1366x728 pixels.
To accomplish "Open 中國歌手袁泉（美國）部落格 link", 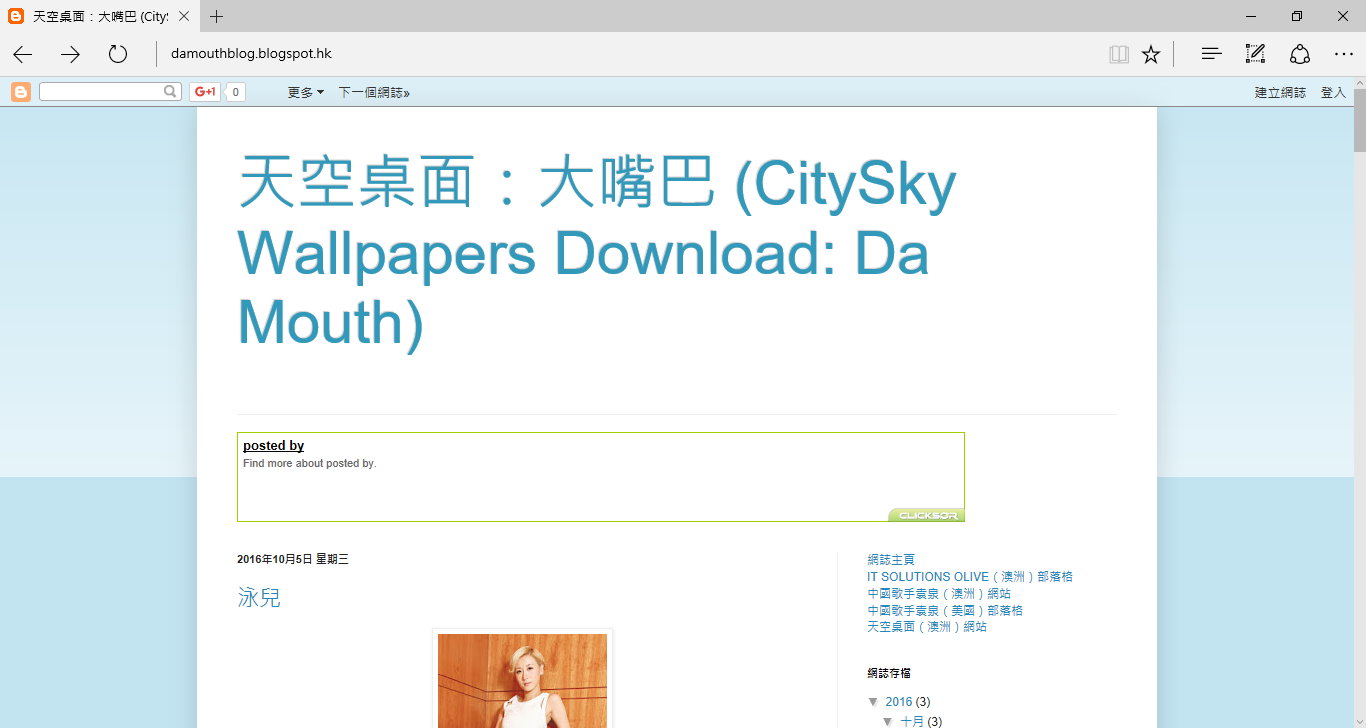I will 945,610.
